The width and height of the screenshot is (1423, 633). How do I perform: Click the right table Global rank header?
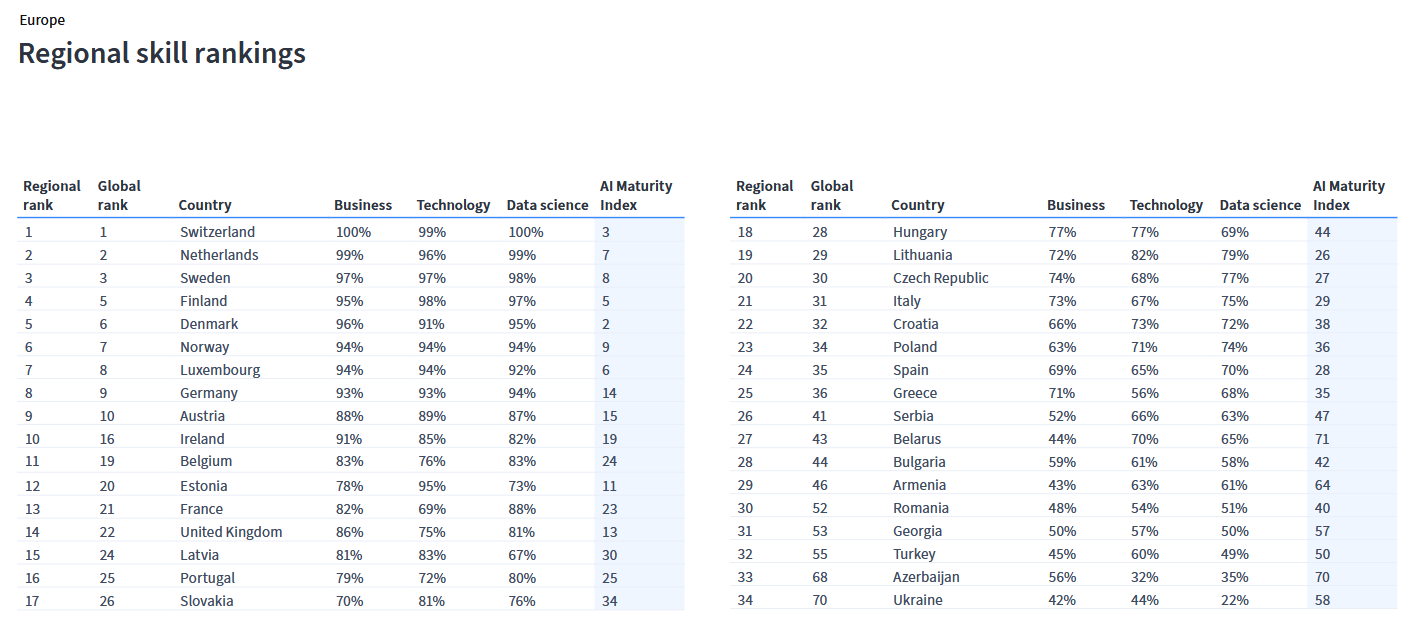832,195
